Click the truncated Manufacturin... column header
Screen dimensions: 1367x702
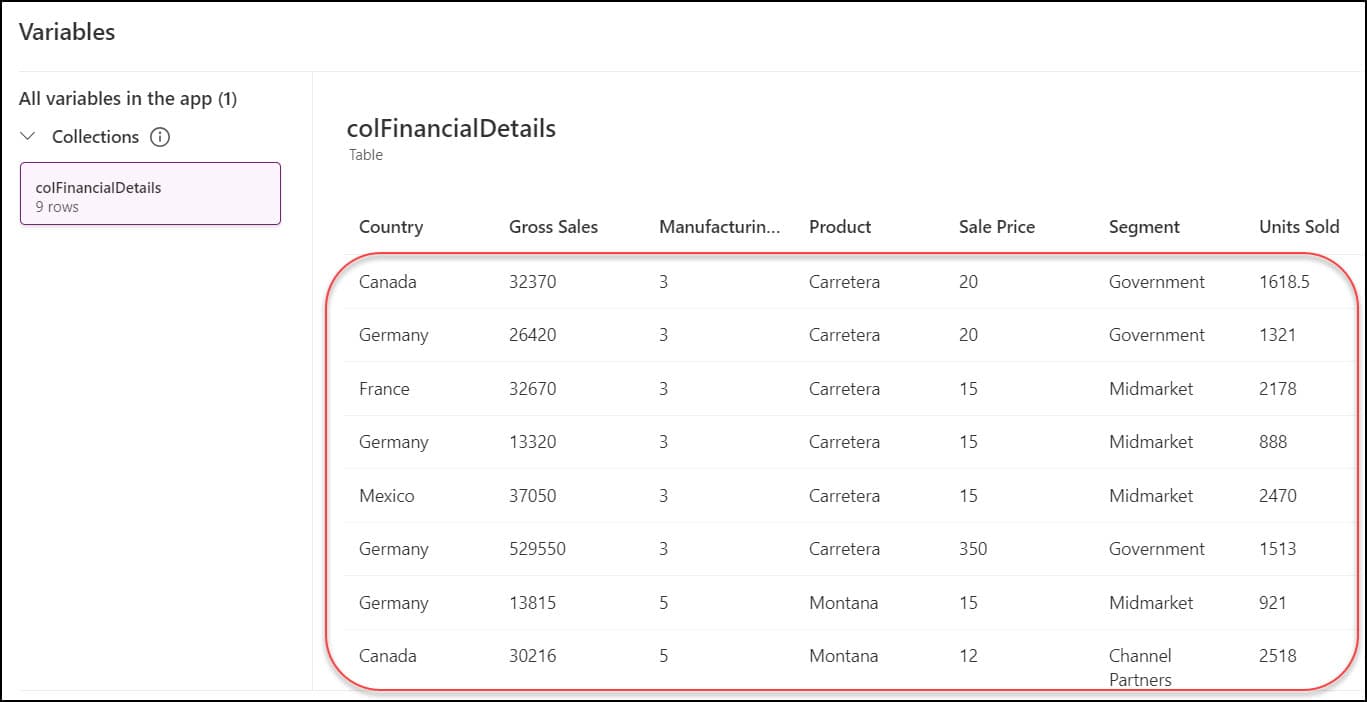[719, 227]
